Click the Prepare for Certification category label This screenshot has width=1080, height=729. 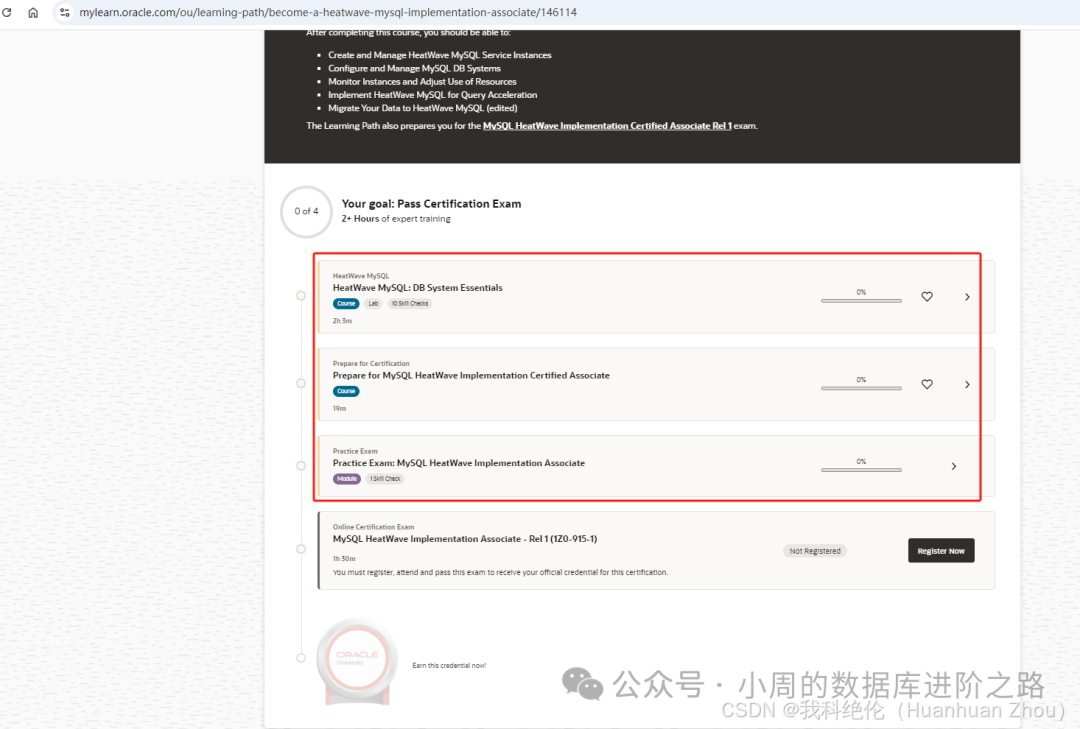pyautogui.click(x=371, y=364)
